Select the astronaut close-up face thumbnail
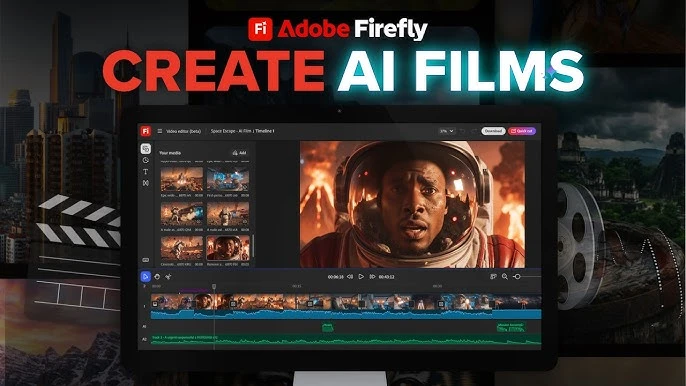Image resolution: width=686 pixels, height=386 pixels. pyautogui.click(x=228, y=248)
